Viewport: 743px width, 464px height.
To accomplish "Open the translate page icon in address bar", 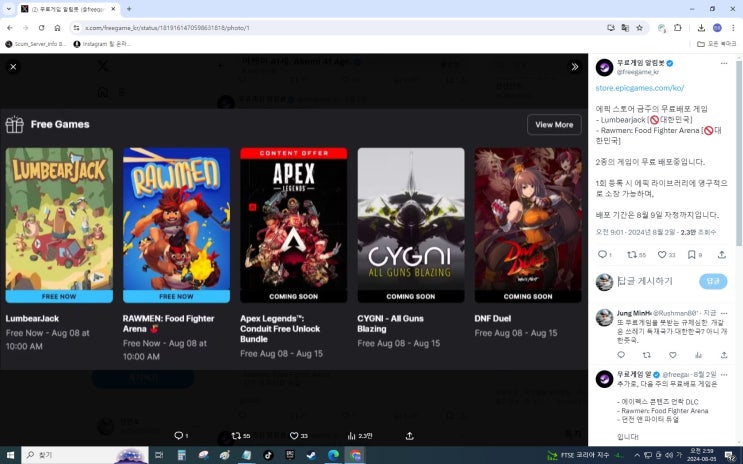I will point(625,28).
